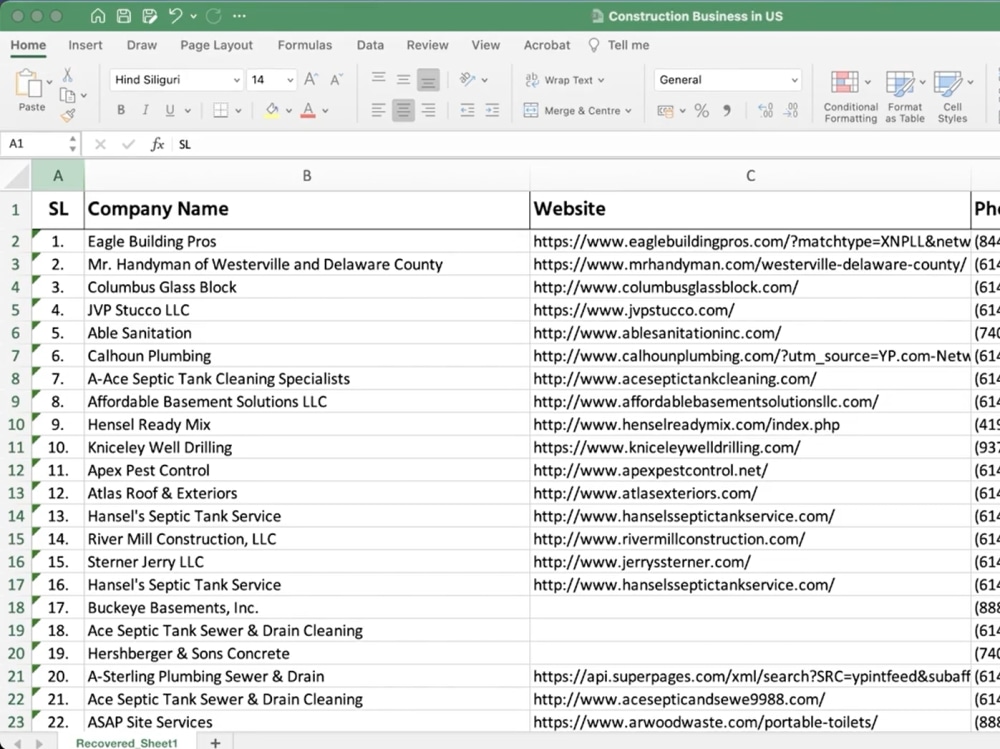Toggle top vertical alignment
This screenshot has width=1000, height=749.
tap(378, 78)
